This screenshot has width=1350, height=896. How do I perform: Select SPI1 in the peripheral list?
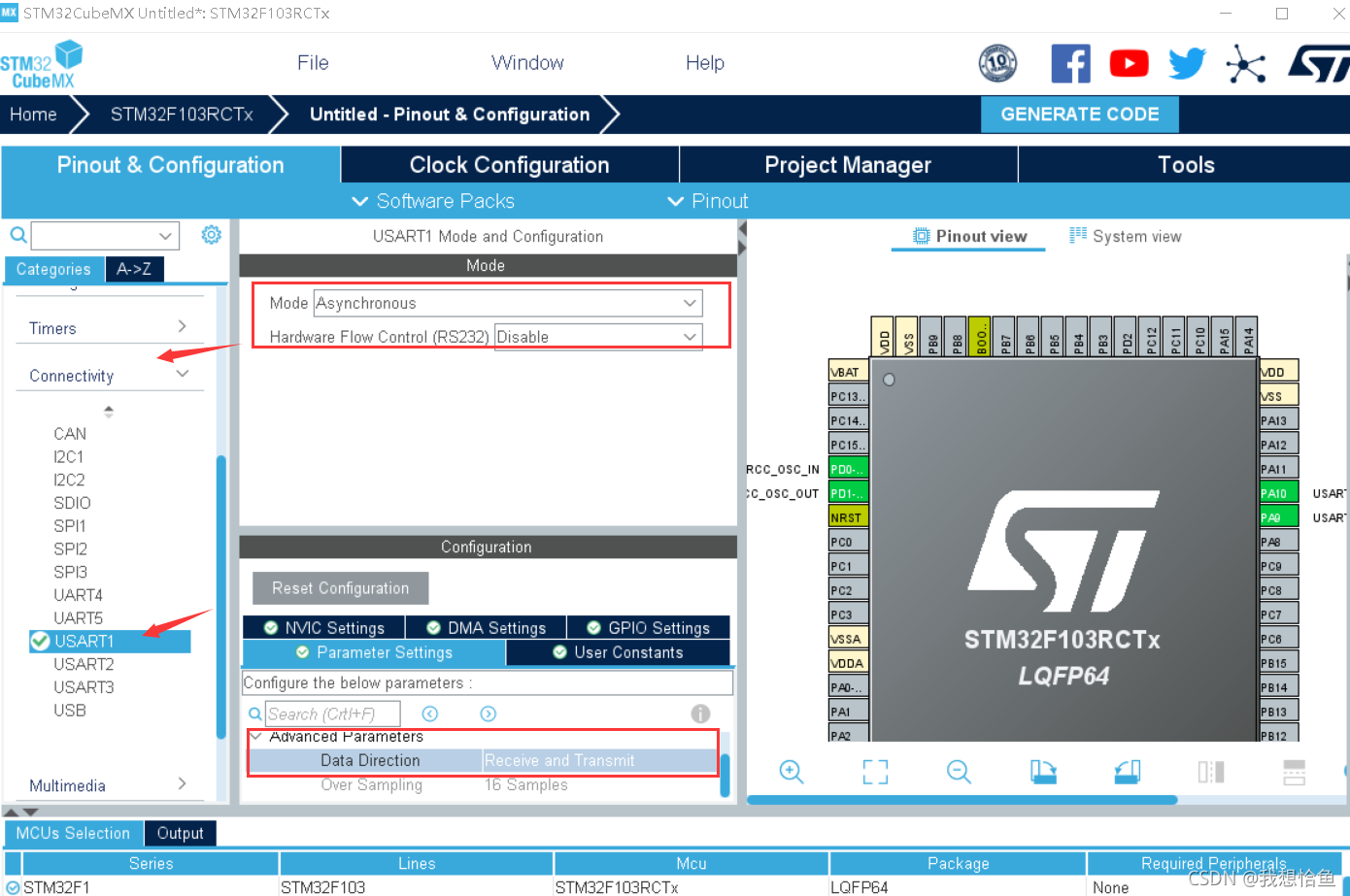tap(70, 526)
